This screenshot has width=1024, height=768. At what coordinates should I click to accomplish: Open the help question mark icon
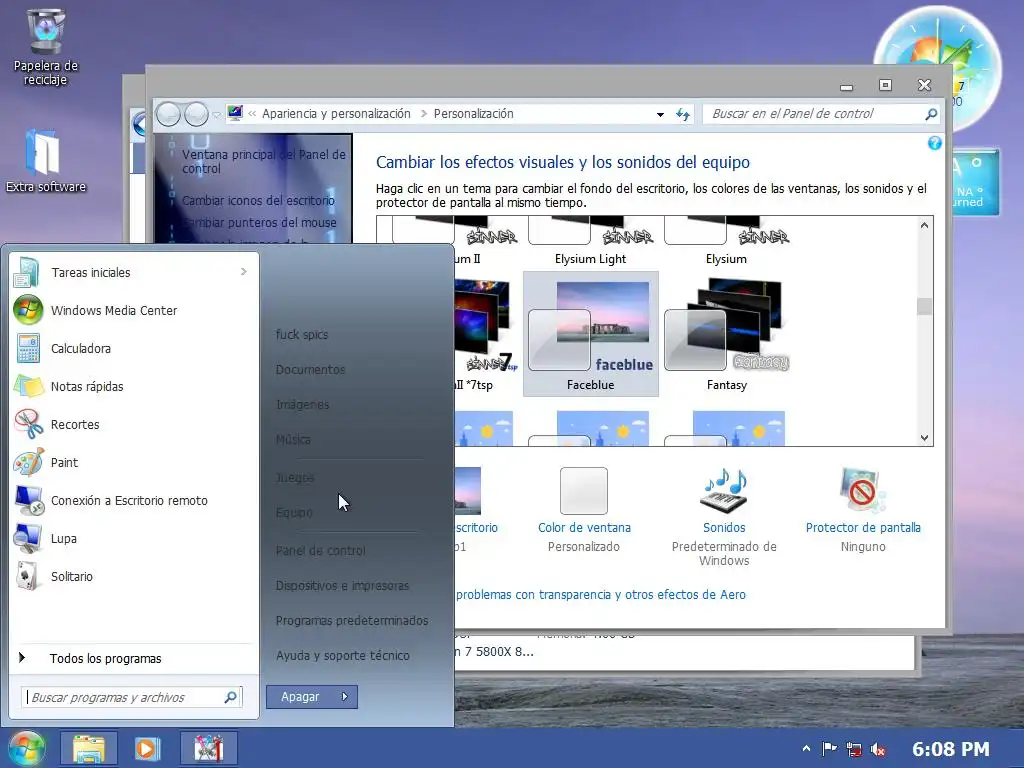935,143
